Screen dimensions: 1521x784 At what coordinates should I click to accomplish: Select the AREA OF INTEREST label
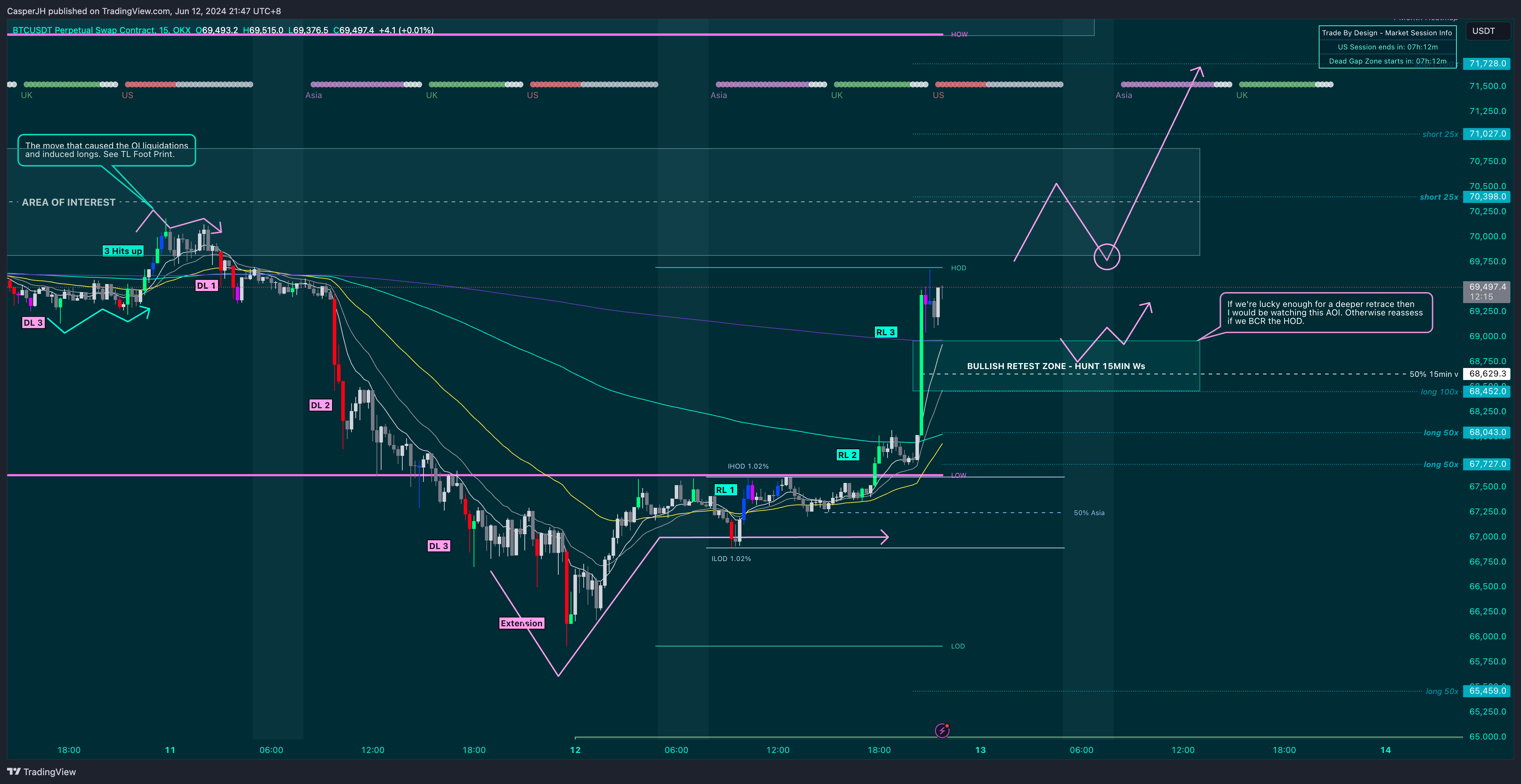point(68,202)
